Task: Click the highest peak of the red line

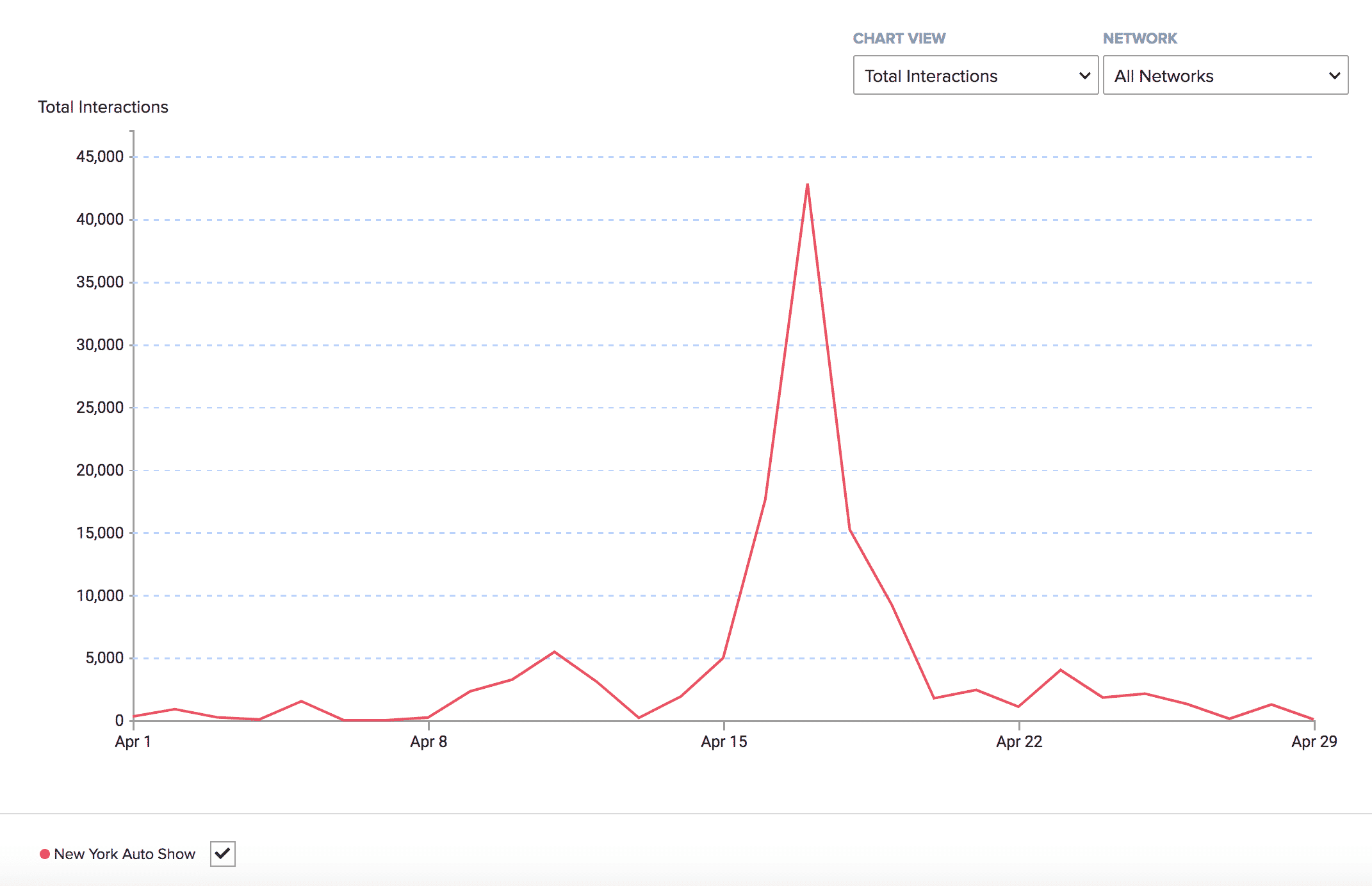Action: tap(807, 185)
